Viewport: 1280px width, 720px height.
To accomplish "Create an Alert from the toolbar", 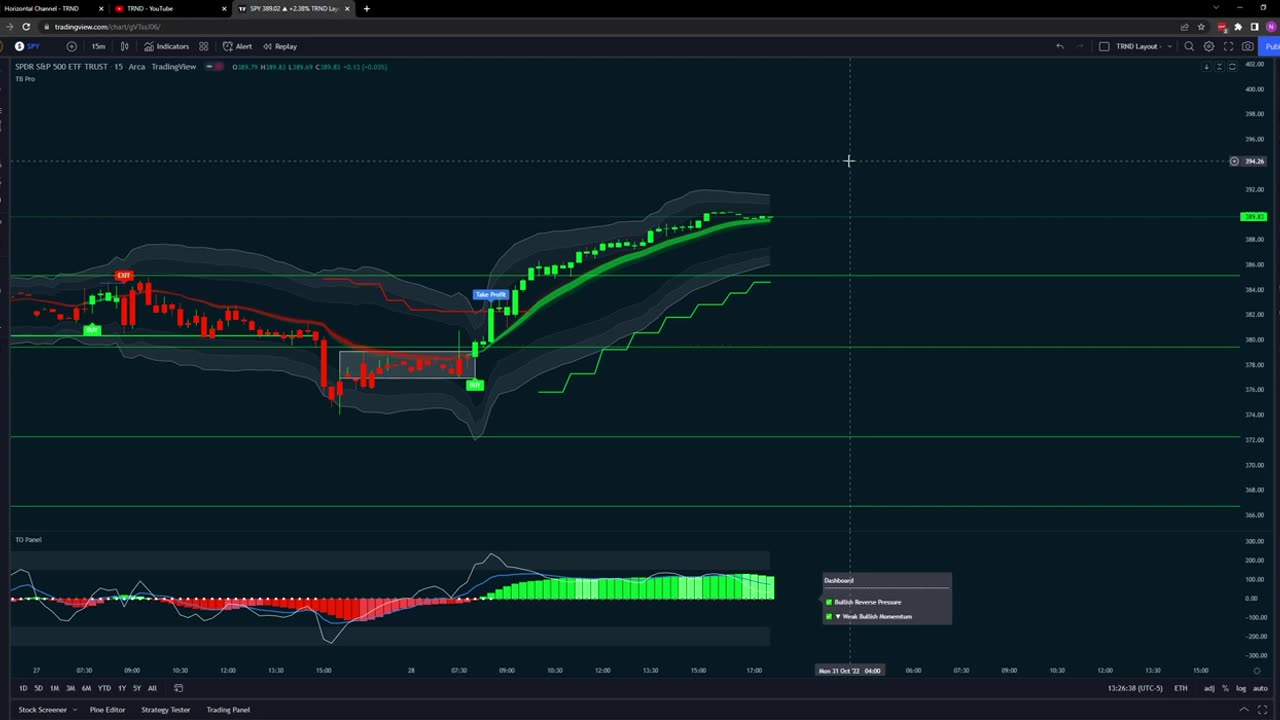I will pyautogui.click(x=237, y=46).
